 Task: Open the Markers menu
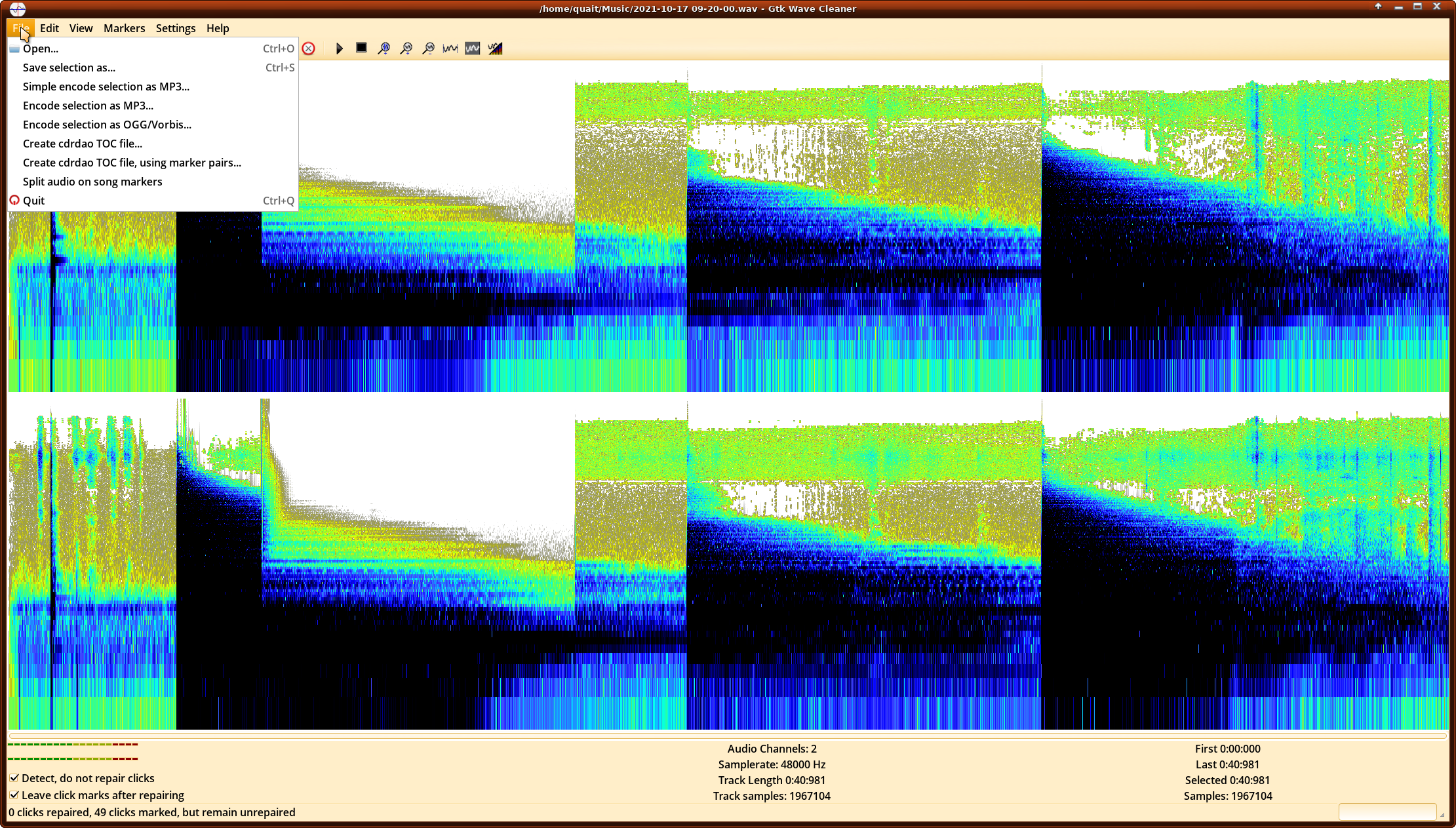coord(124,28)
